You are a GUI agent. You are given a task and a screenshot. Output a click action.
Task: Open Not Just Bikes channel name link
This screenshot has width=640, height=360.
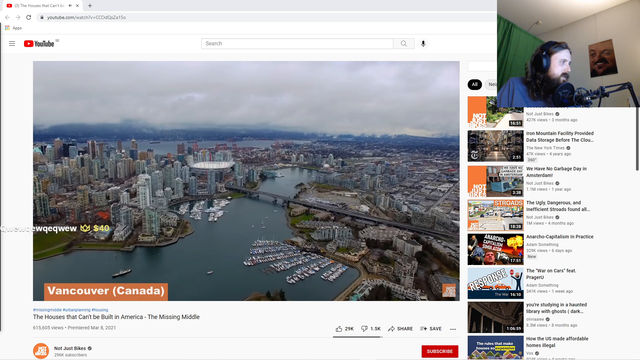[x=70, y=348]
